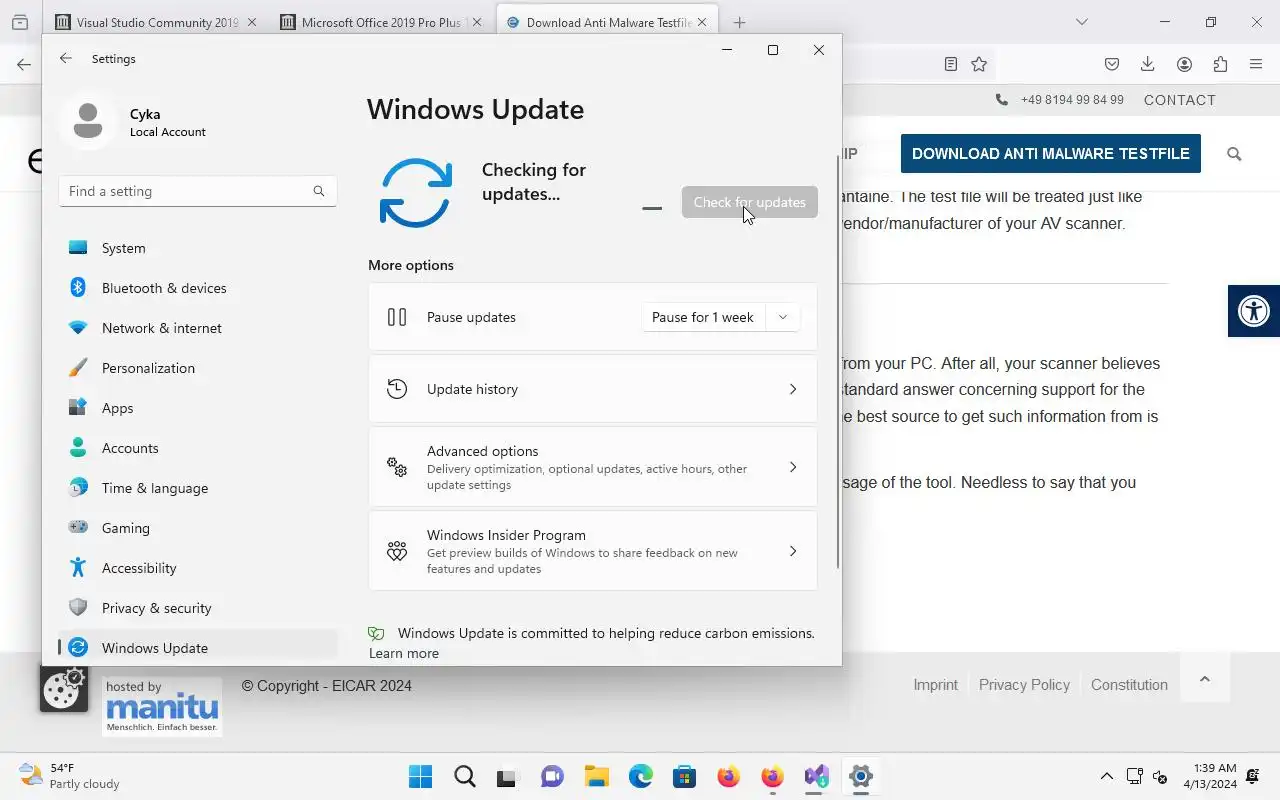Open Pause for 1 week dropdown arrow

pos(783,317)
